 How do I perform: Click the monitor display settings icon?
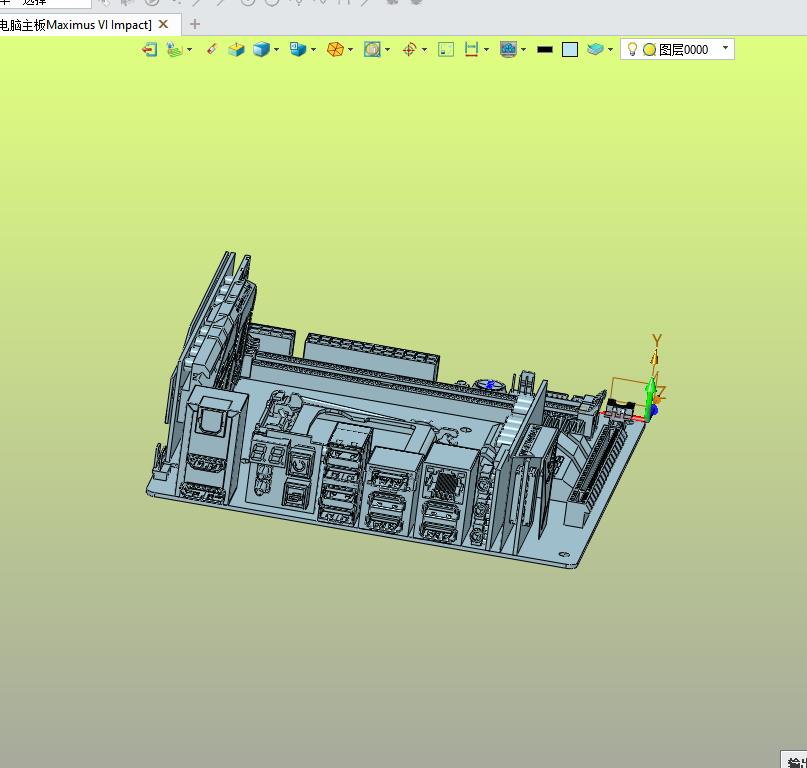click(x=508, y=49)
